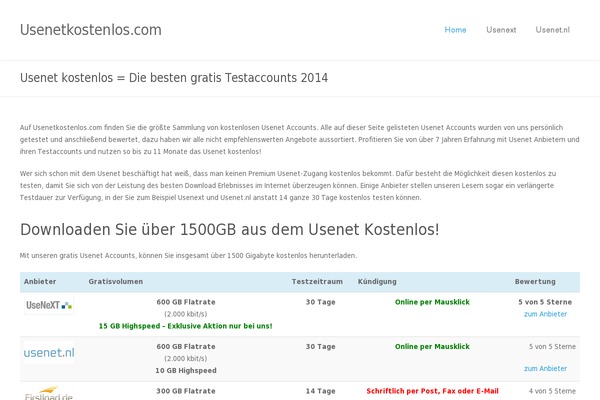Click the 'Testzeitraum' column header
Viewport: 600px width, 400px height.
point(317,281)
